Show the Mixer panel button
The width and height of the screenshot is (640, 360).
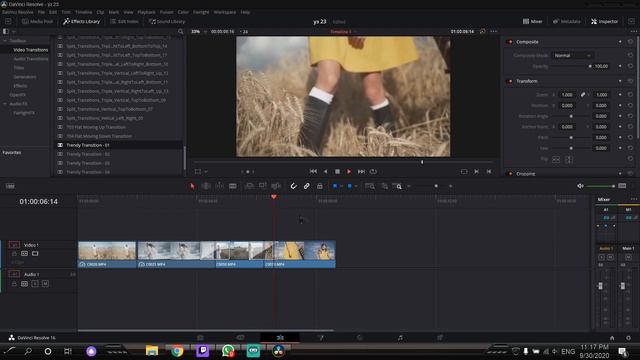click(x=533, y=21)
